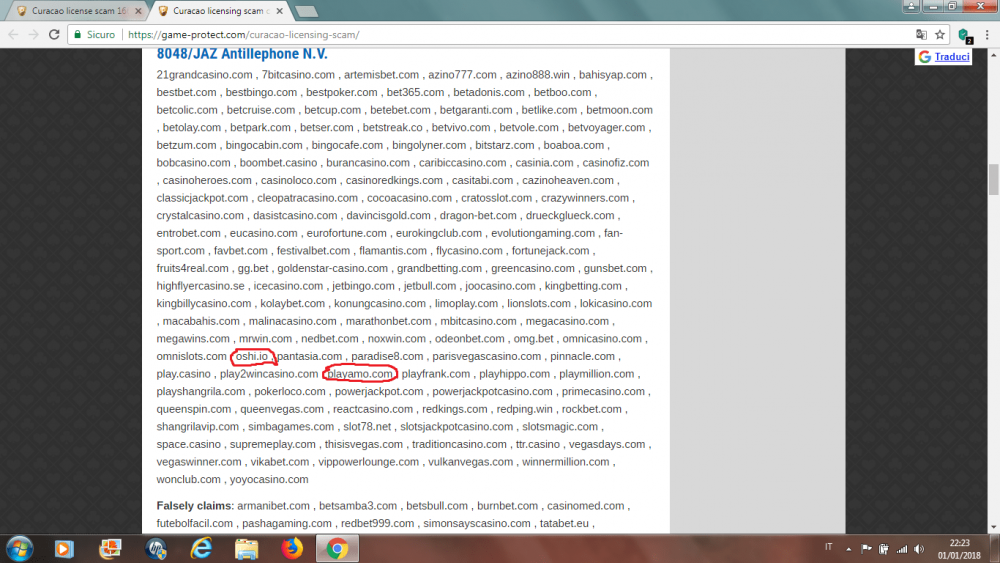
Task: Open the HP support assistant taskbar icon
Action: [156, 548]
